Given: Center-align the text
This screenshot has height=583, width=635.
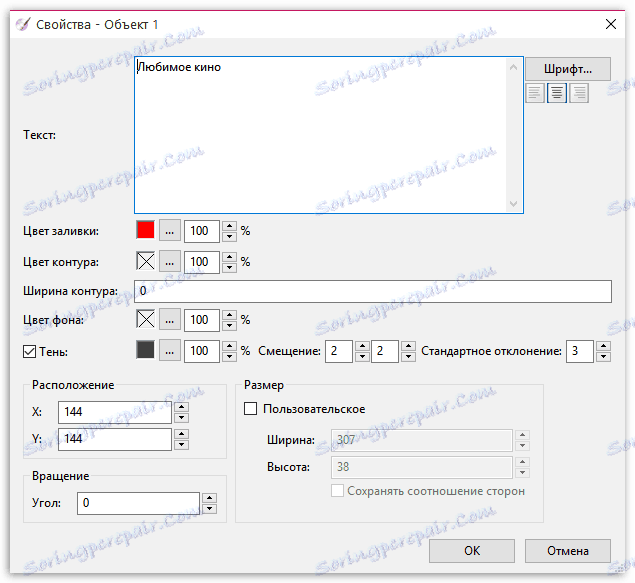Looking at the screenshot, I should tap(557, 93).
